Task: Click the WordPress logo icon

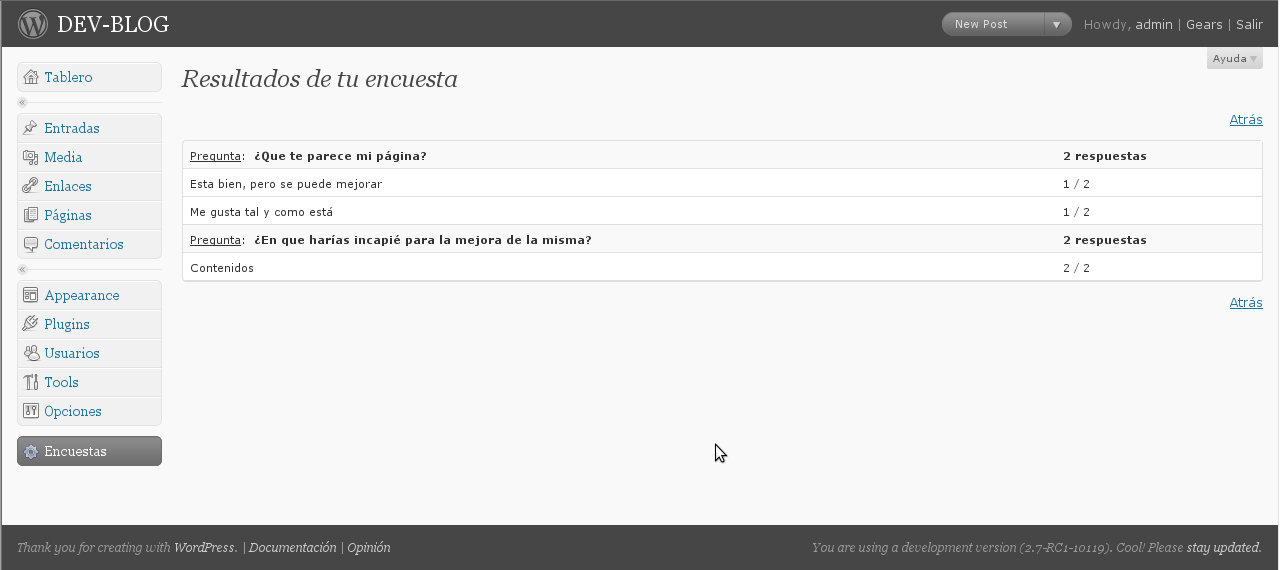Action: tap(33, 23)
